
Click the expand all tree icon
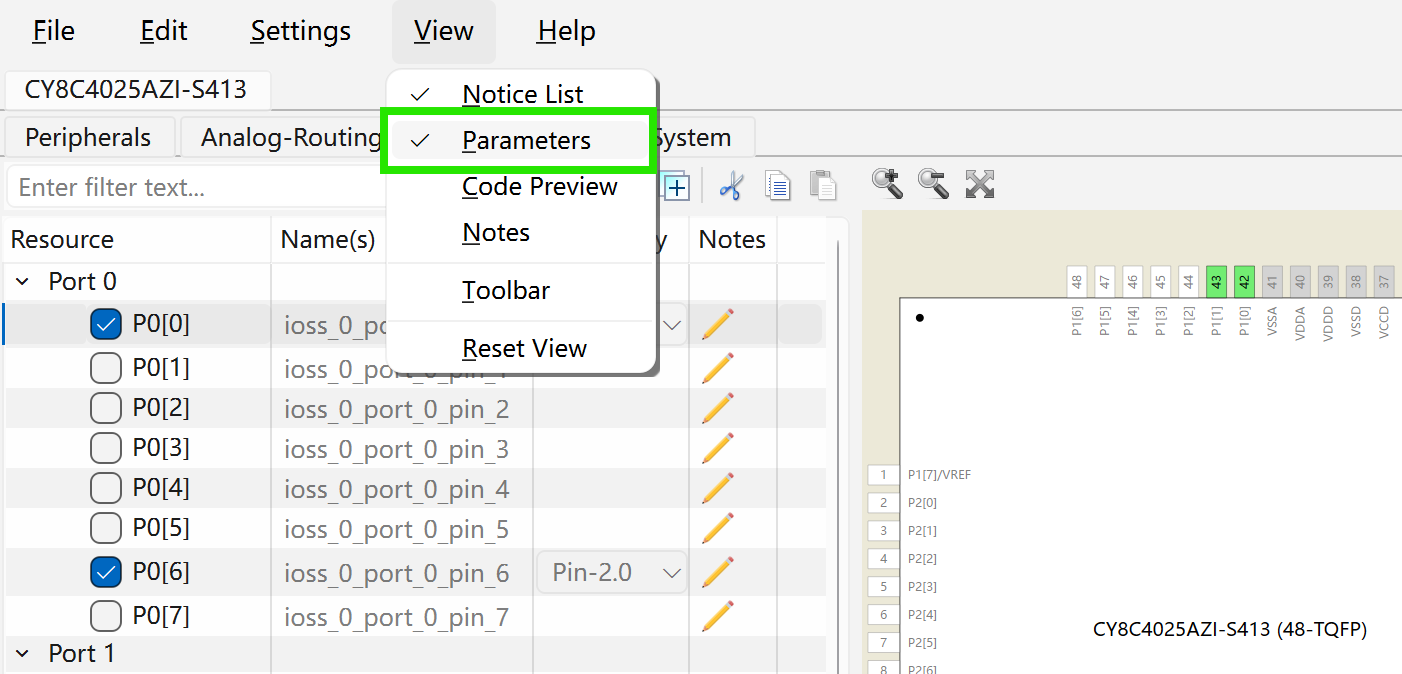coord(677,187)
